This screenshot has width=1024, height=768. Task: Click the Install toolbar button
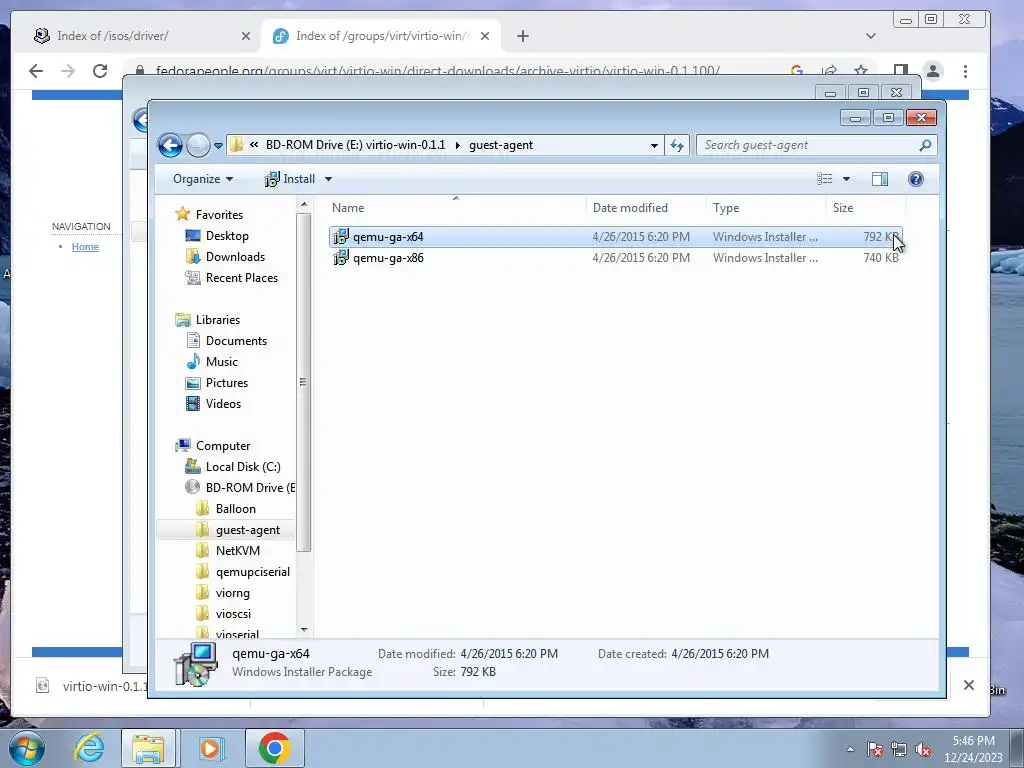tap(290, 179)
